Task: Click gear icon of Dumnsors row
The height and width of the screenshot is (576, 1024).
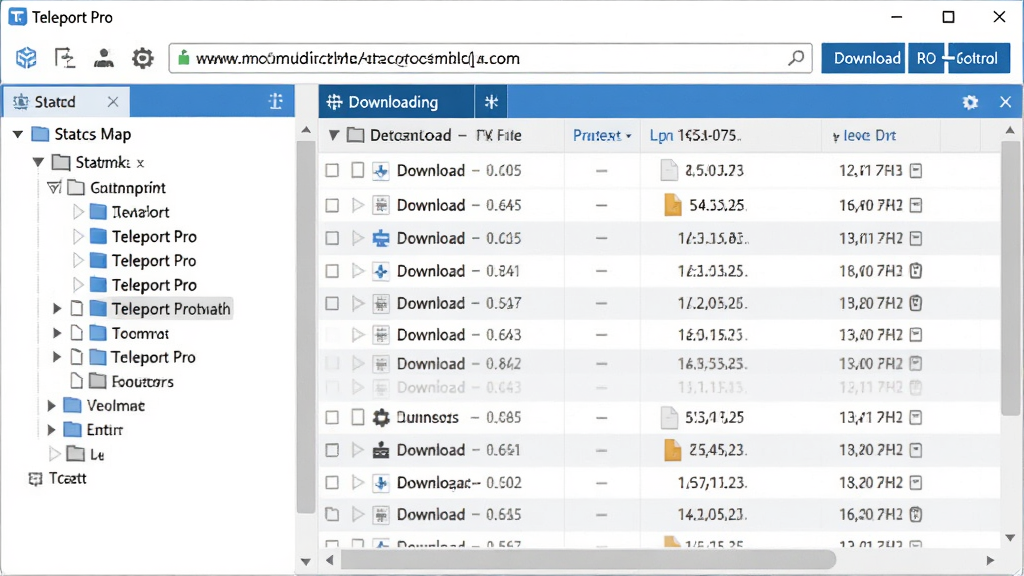Action: (x=381, y=417)
